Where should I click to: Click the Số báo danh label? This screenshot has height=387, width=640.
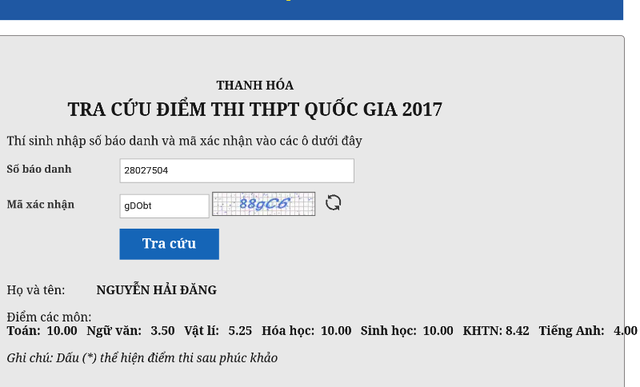click(39, 169)
